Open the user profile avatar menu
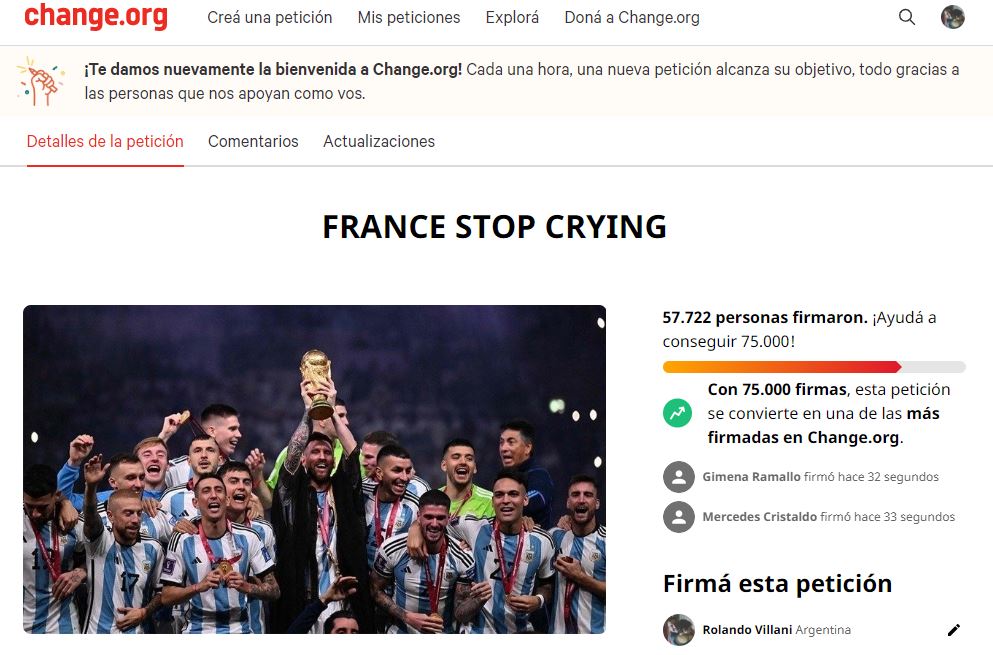The width and height of the screenshot is (993, 655). (x=952, y=17)
